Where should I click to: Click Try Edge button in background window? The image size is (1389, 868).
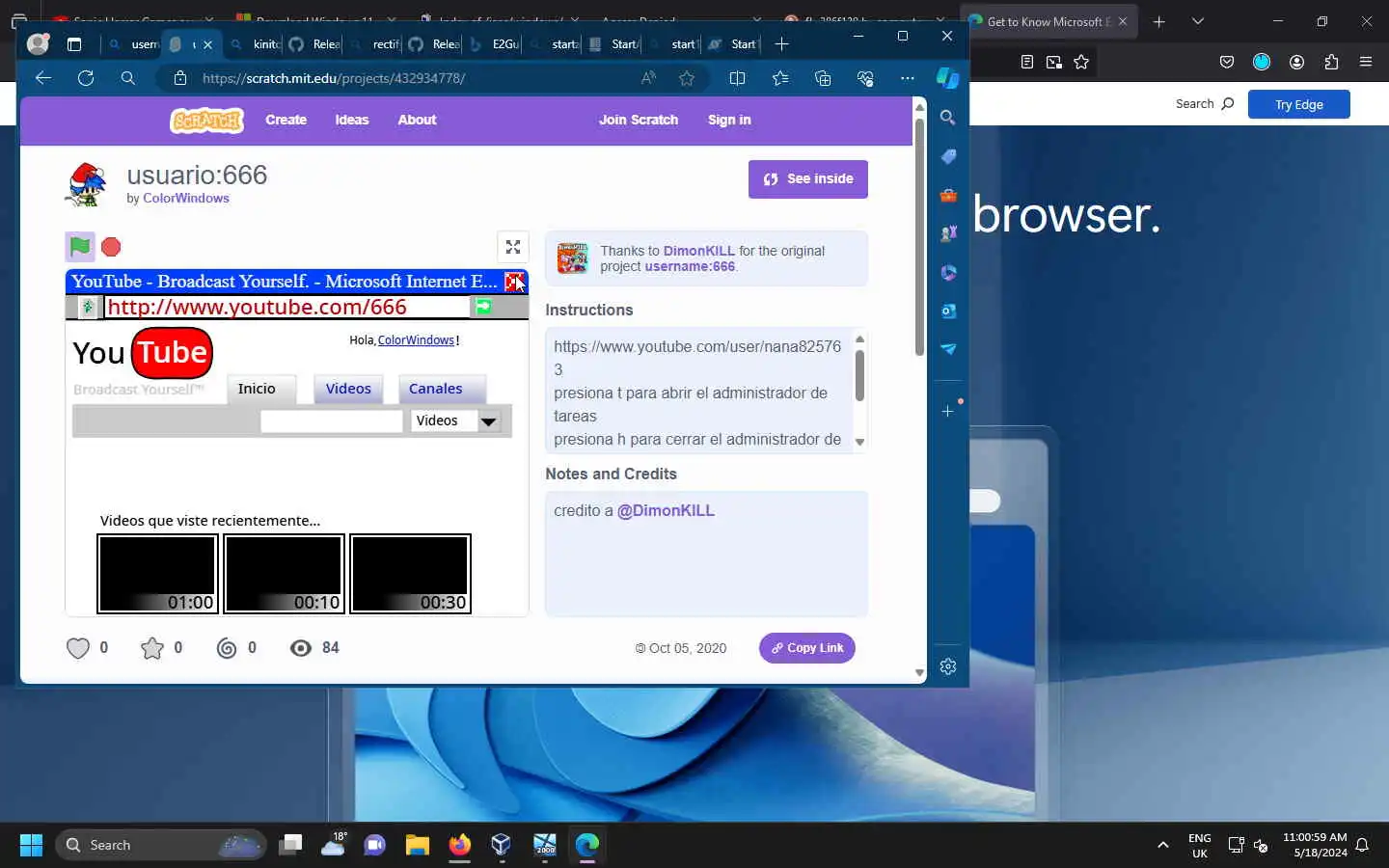tap(1298, 104)
